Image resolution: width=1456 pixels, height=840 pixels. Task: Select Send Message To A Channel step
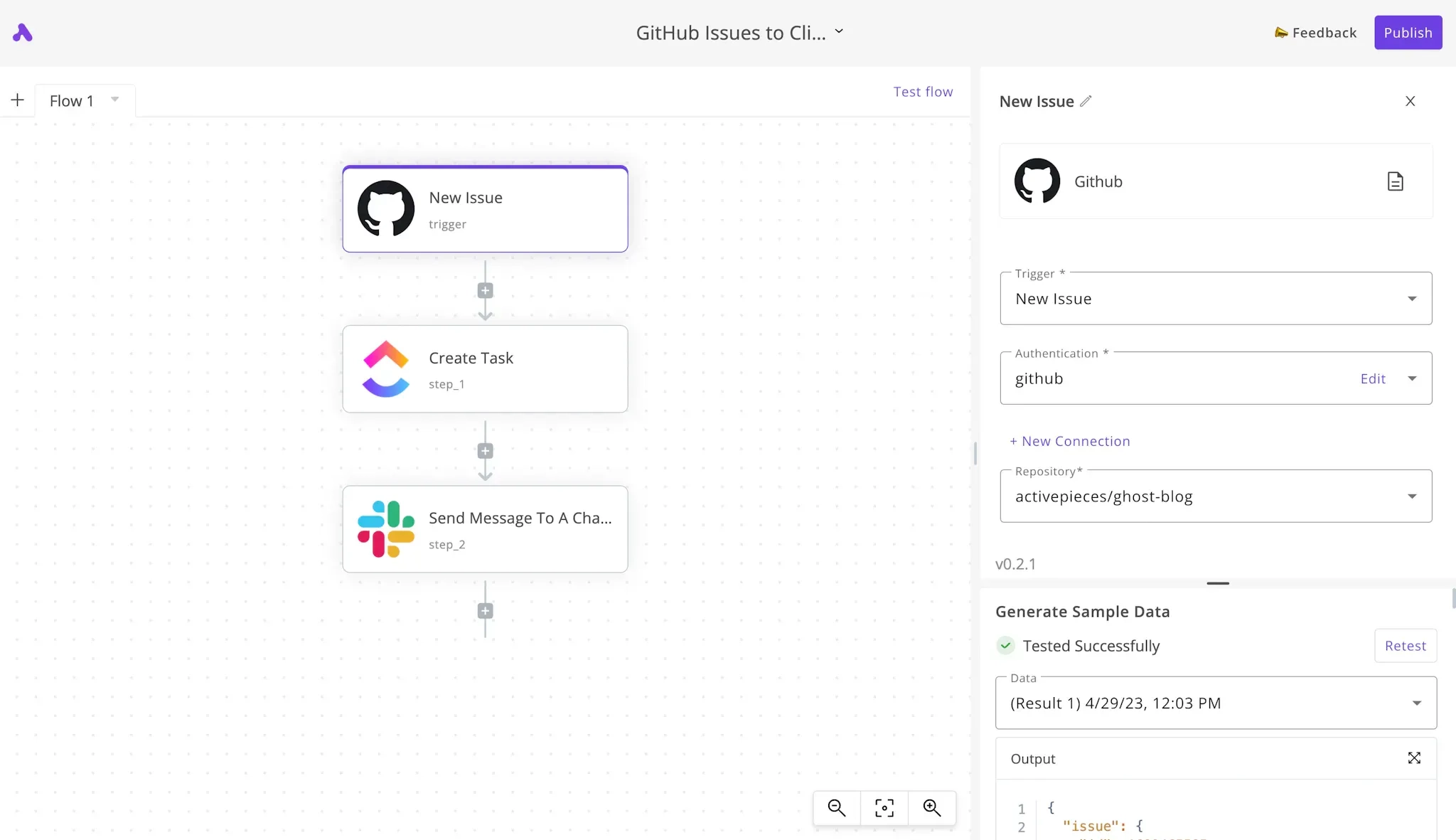tap(485, 529)
